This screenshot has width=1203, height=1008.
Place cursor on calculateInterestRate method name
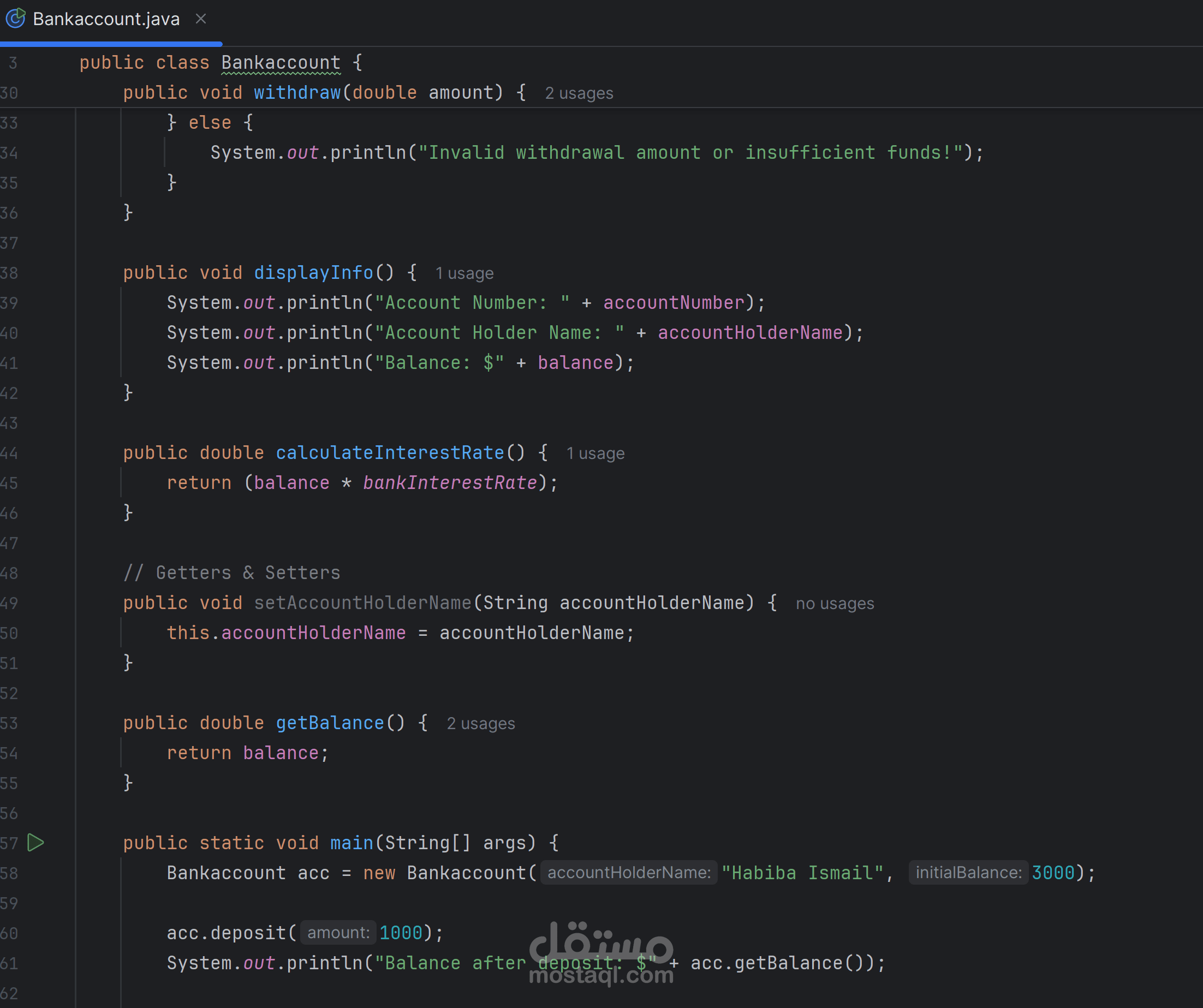(390, 453)
